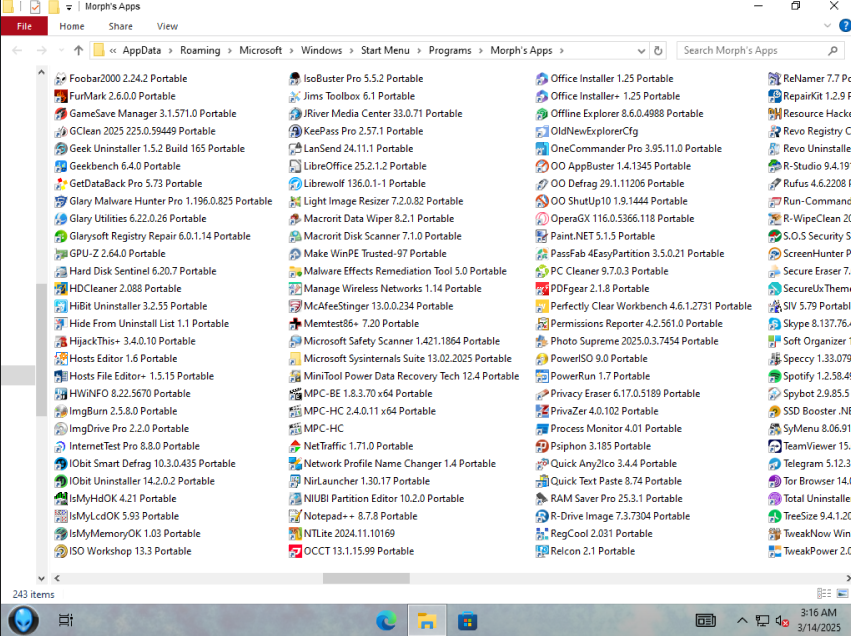This screenshot has width=851, height=636.
Task: Select the Skype shortcut icon
Action: click(x=774, y=323)
